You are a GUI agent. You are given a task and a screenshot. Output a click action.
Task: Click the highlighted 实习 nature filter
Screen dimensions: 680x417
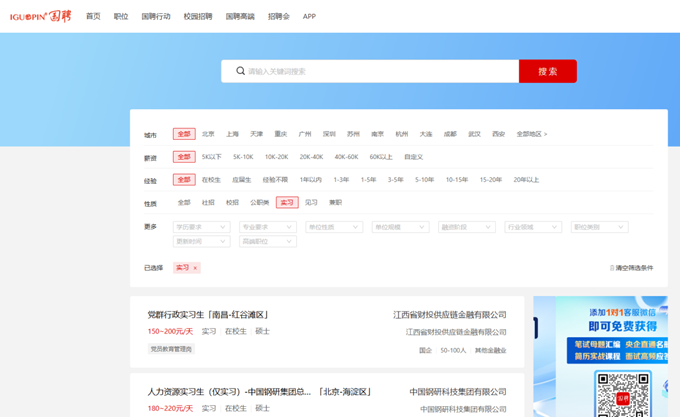click(x=287, y=202)
